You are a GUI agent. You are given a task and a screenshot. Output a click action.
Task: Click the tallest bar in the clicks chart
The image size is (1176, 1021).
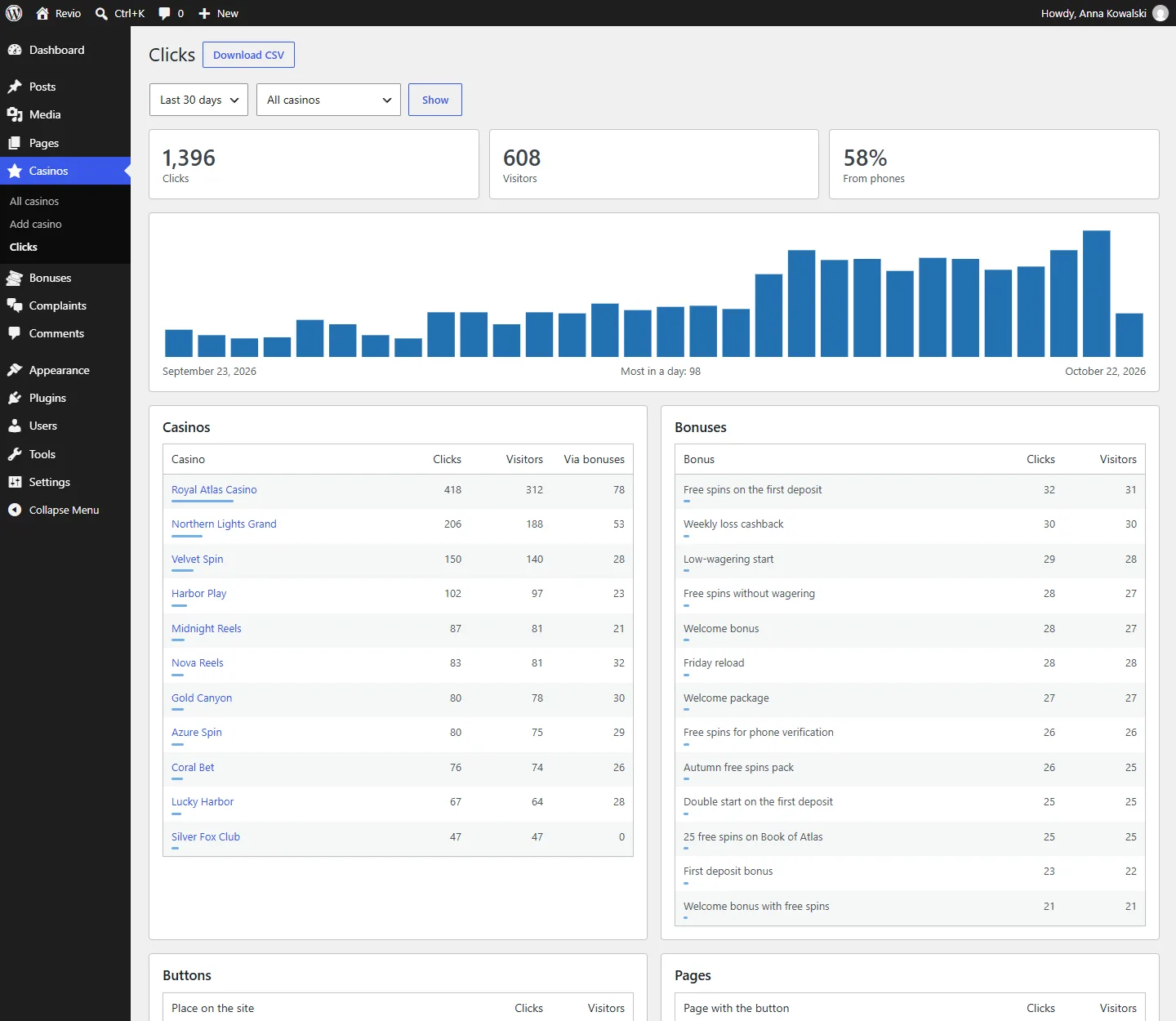pos(1096,293)
